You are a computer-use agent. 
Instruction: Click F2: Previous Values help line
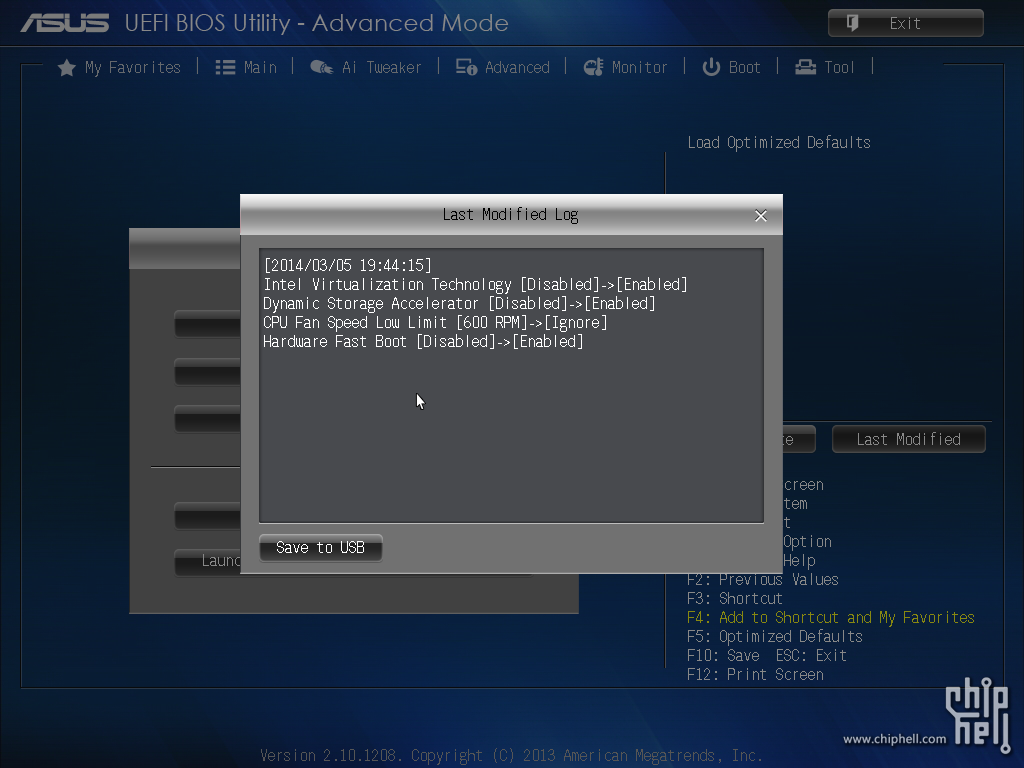(x=763, y=580)
